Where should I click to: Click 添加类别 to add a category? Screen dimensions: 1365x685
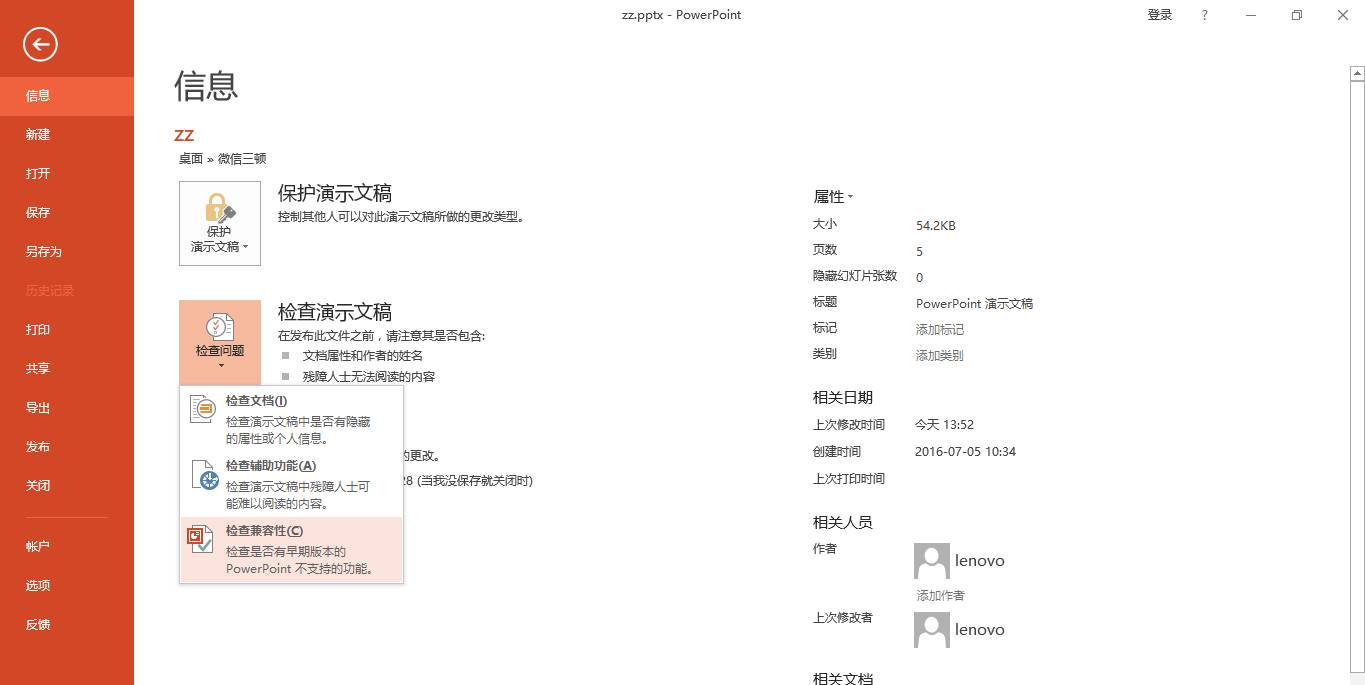click(x=938, y=354)
